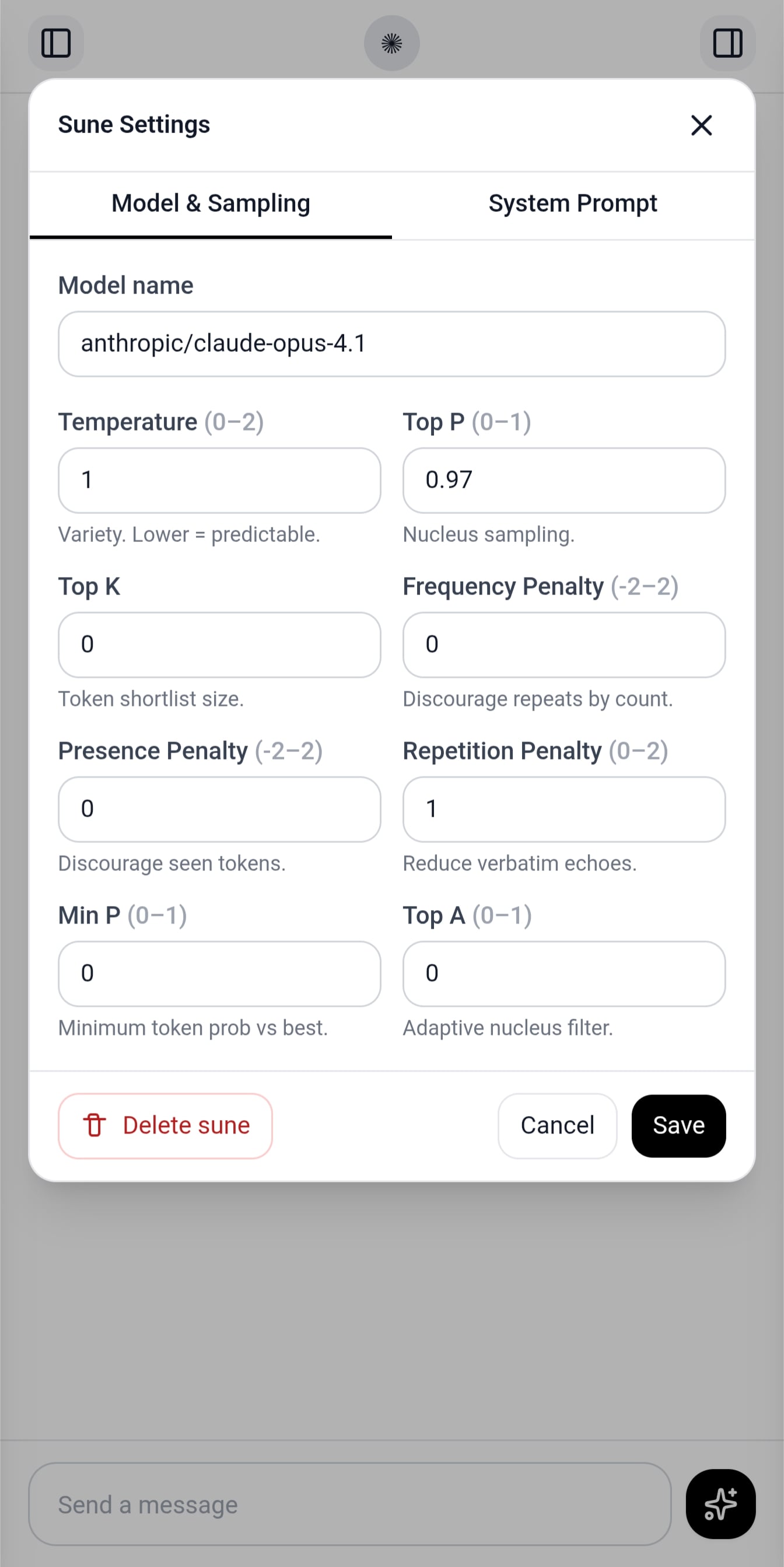Image resolution: width=784 pixels, height=1567 pixels.
Task: Select the Presence Penalty input
Action: tap(219, 809)
